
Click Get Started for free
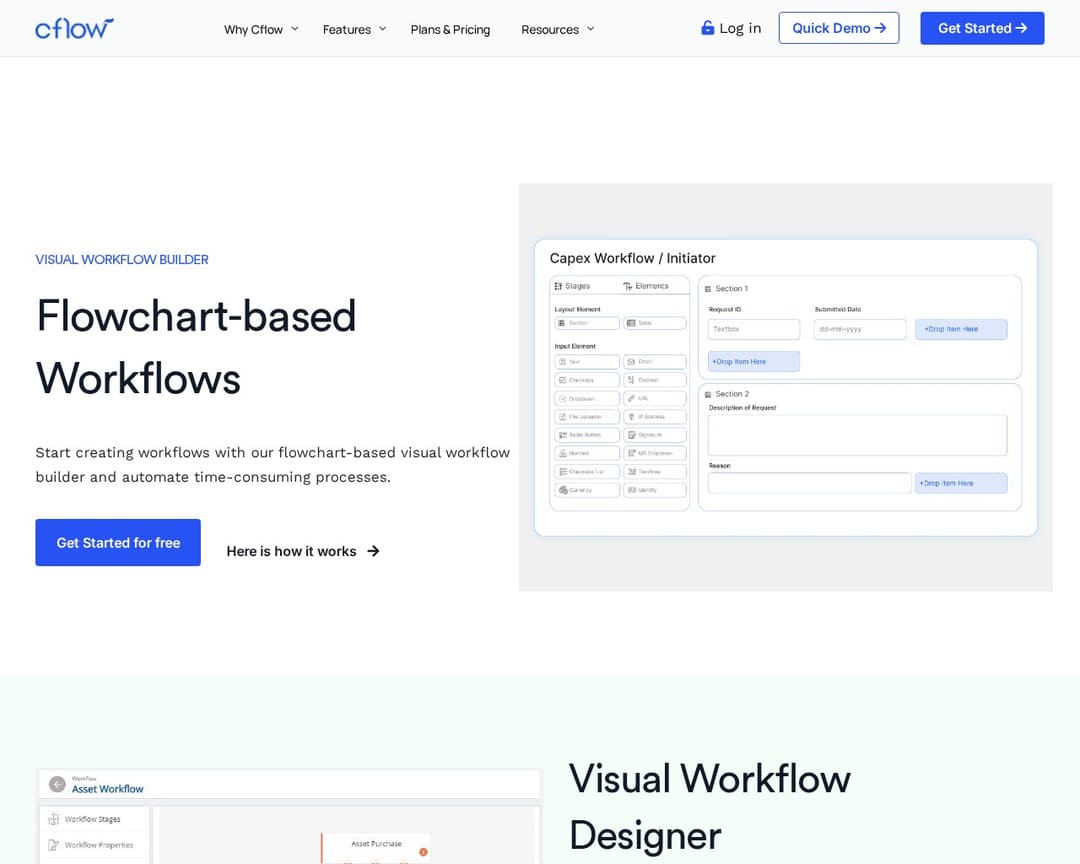[118, 542]
